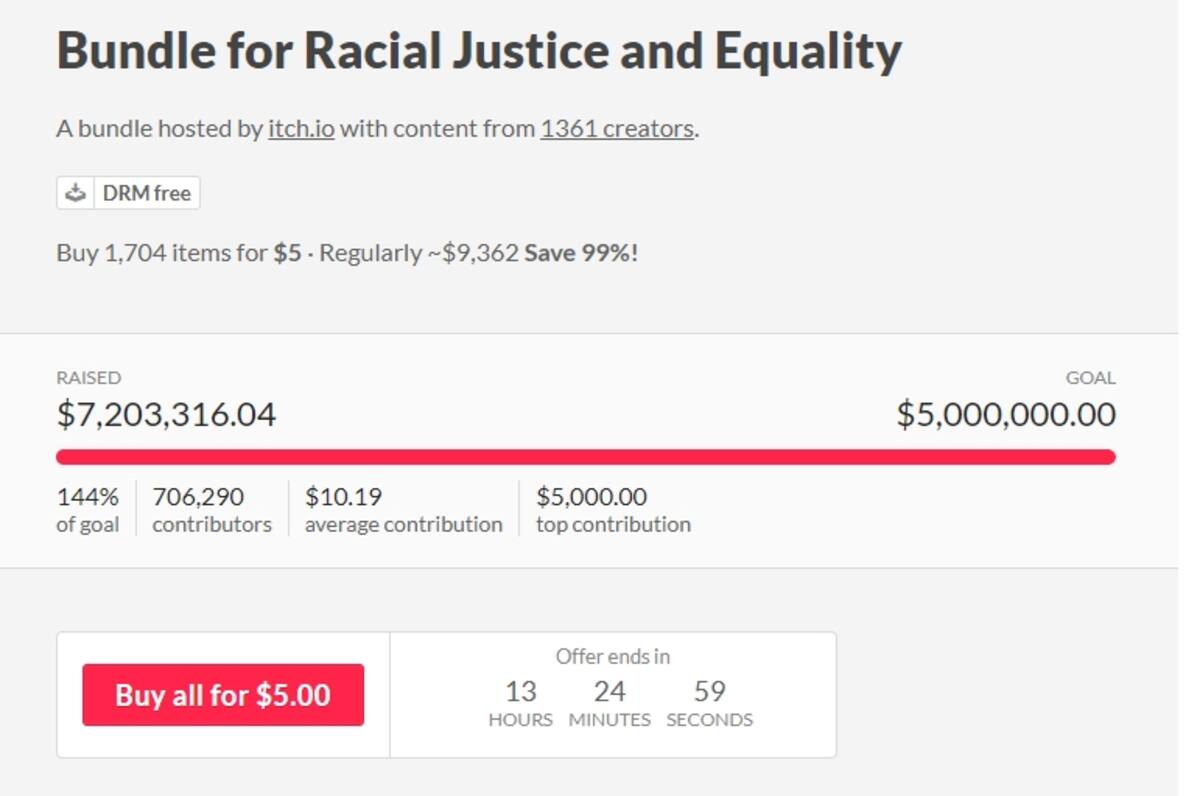1200x796 pixels.
Task: Open the 1361 creators link
Action: click(x=617, y=129)
